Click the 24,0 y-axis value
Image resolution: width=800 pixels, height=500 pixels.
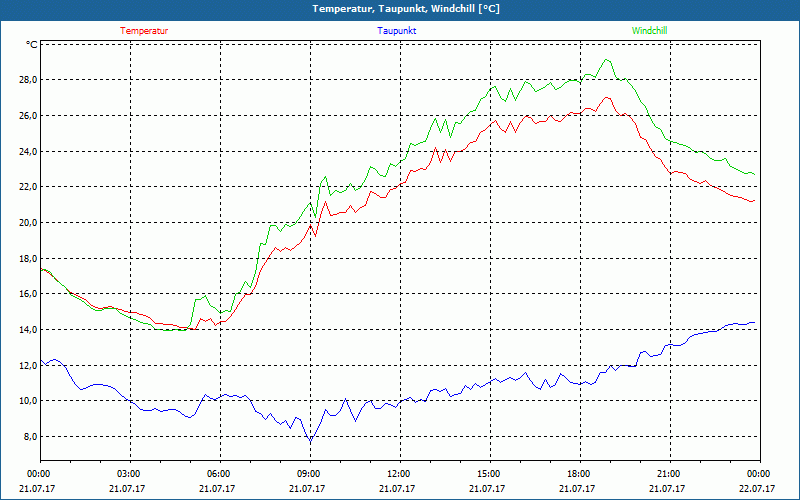[x=29, y=152]
